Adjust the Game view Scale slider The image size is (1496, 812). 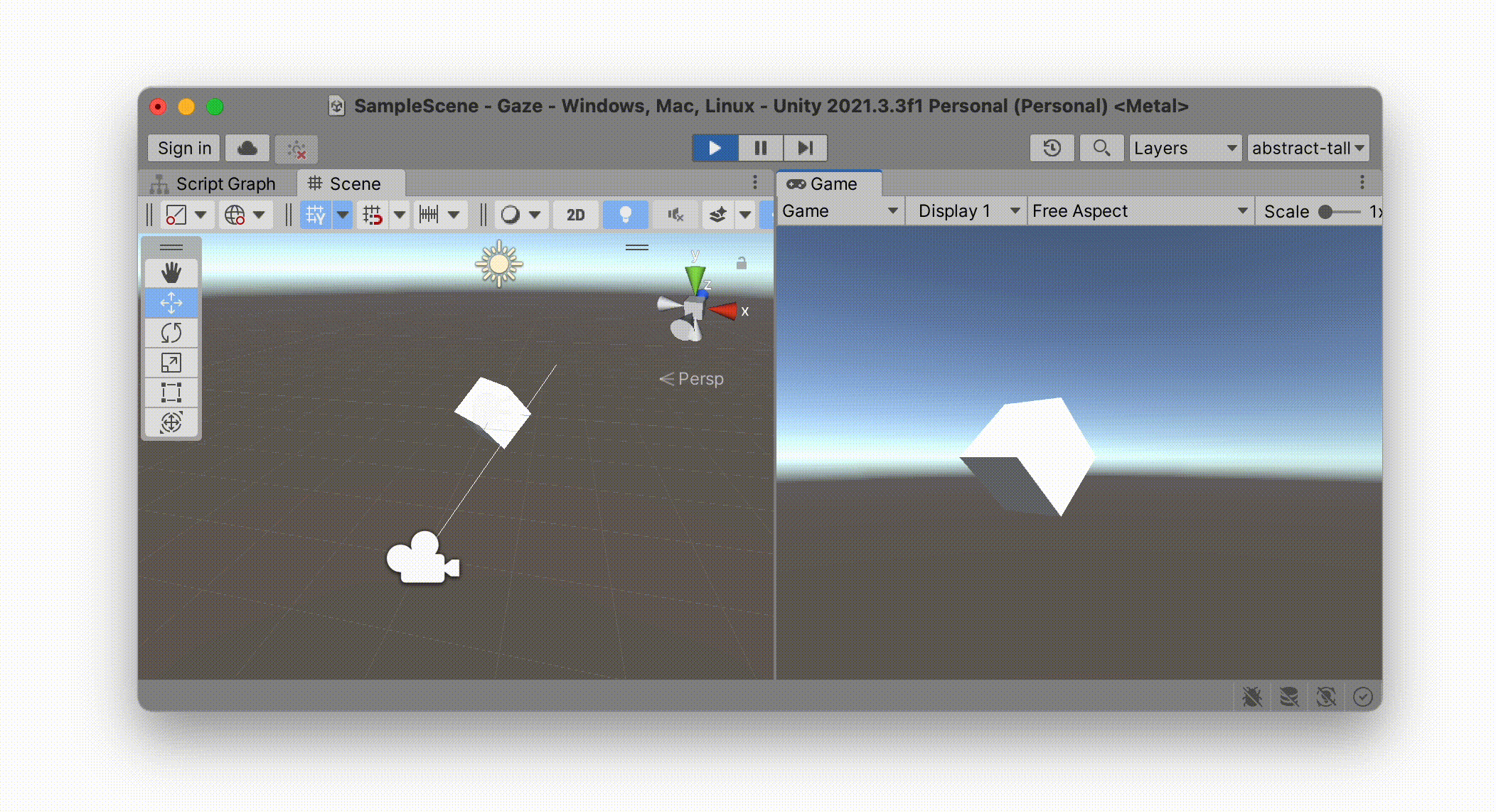tap(1326, 212)
